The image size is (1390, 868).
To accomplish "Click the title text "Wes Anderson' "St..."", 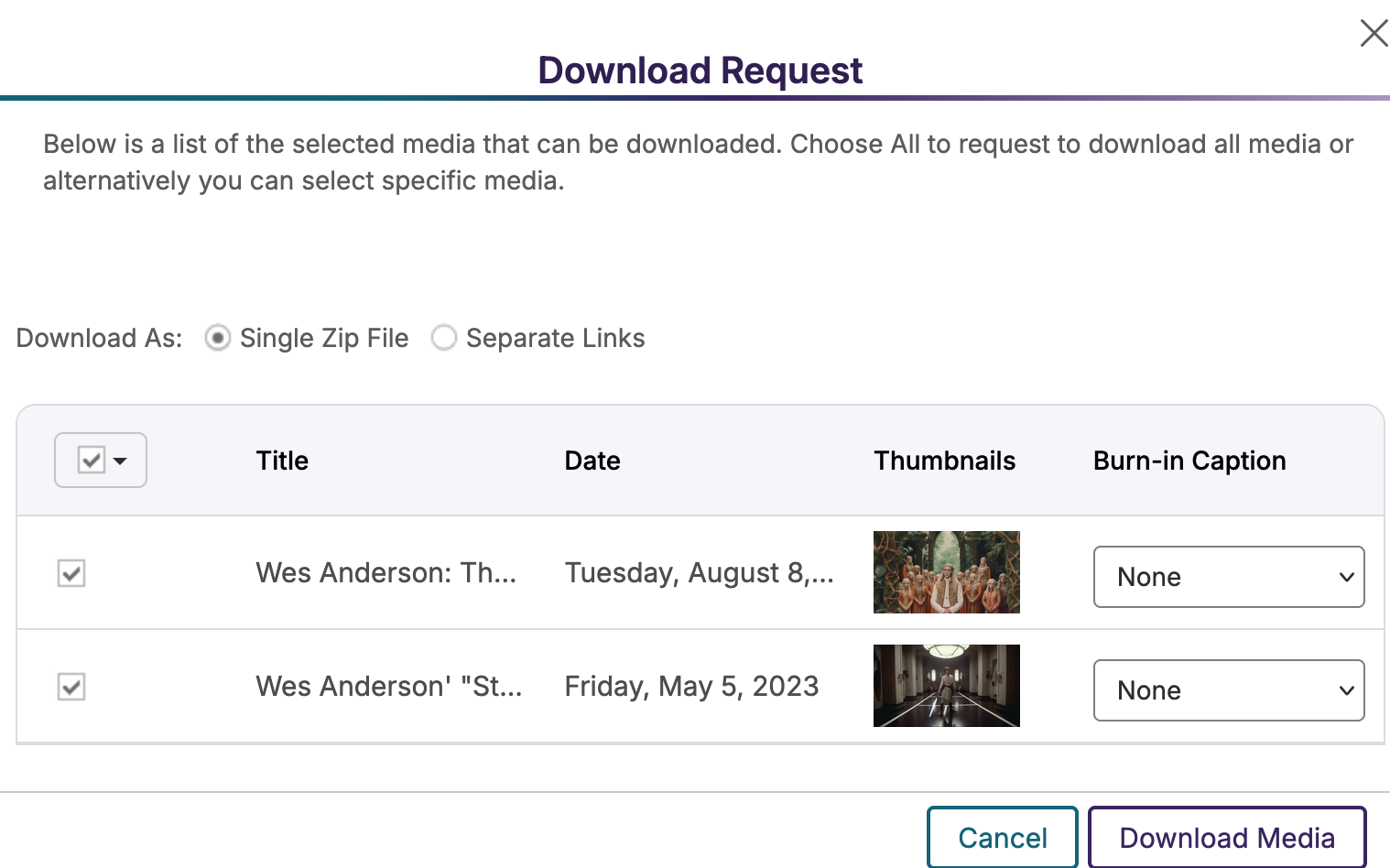I will click(x=389, y=687).
